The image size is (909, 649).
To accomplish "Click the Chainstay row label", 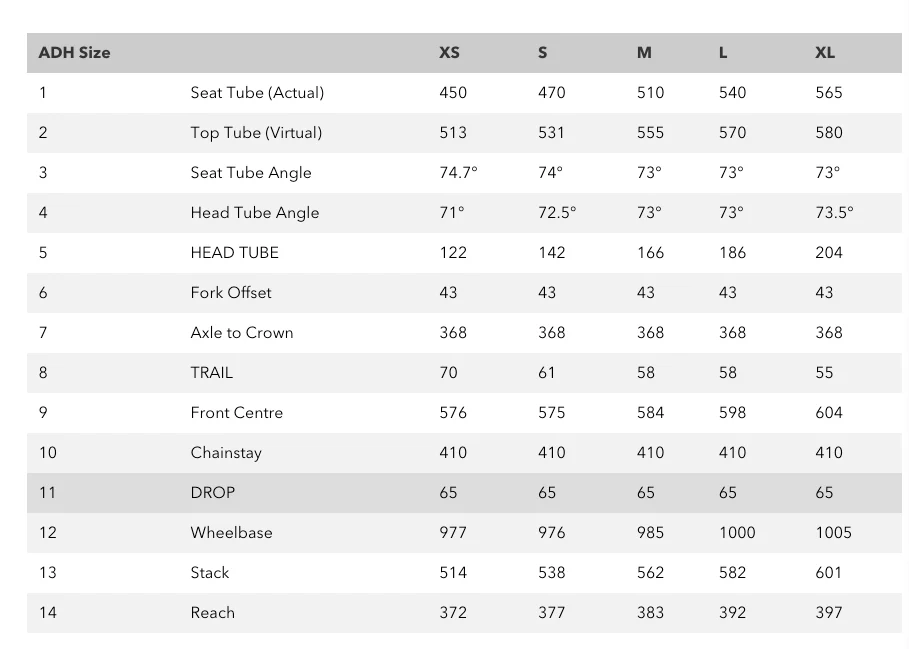I will tap(226, 452).
